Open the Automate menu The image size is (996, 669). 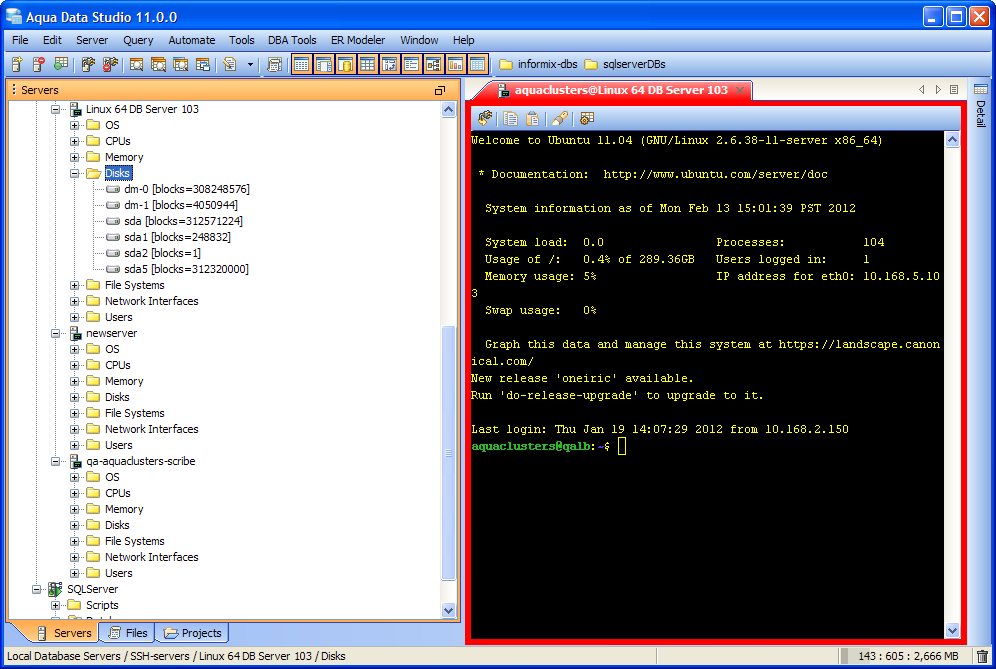click(x=192, y=40)
